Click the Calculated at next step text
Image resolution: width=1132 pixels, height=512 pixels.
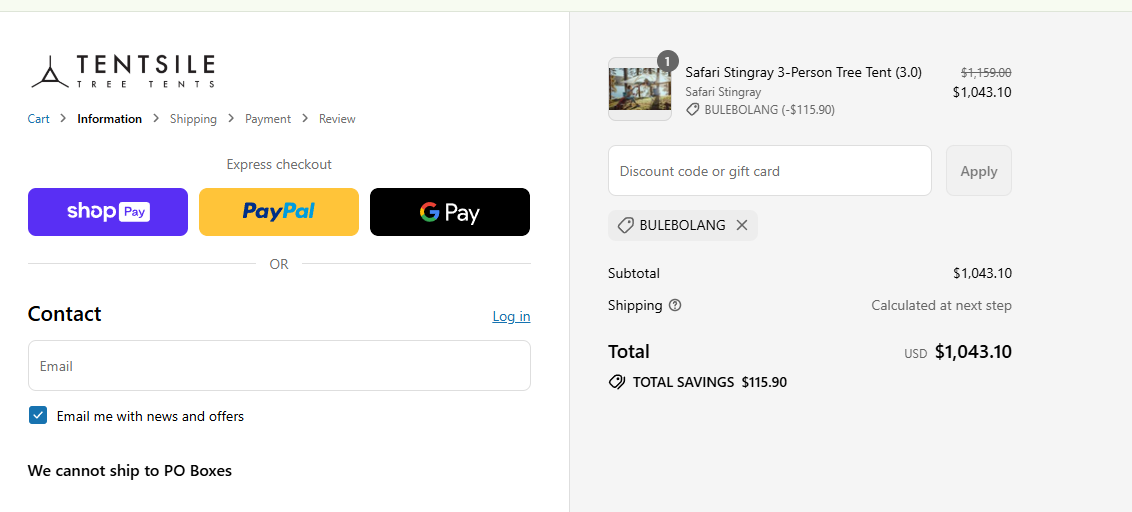[x=941, y=305]
